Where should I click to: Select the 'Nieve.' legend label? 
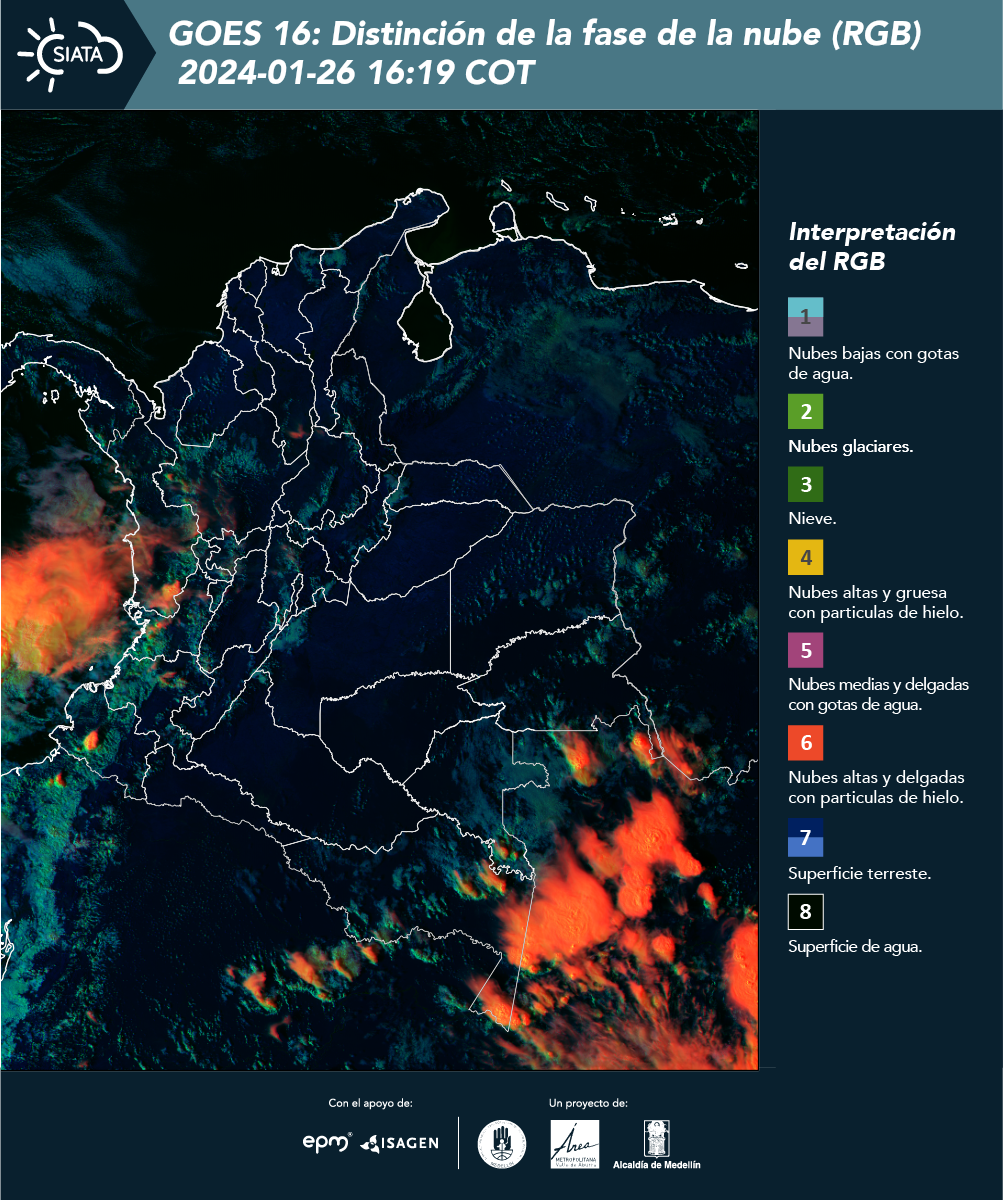(812, 520)
